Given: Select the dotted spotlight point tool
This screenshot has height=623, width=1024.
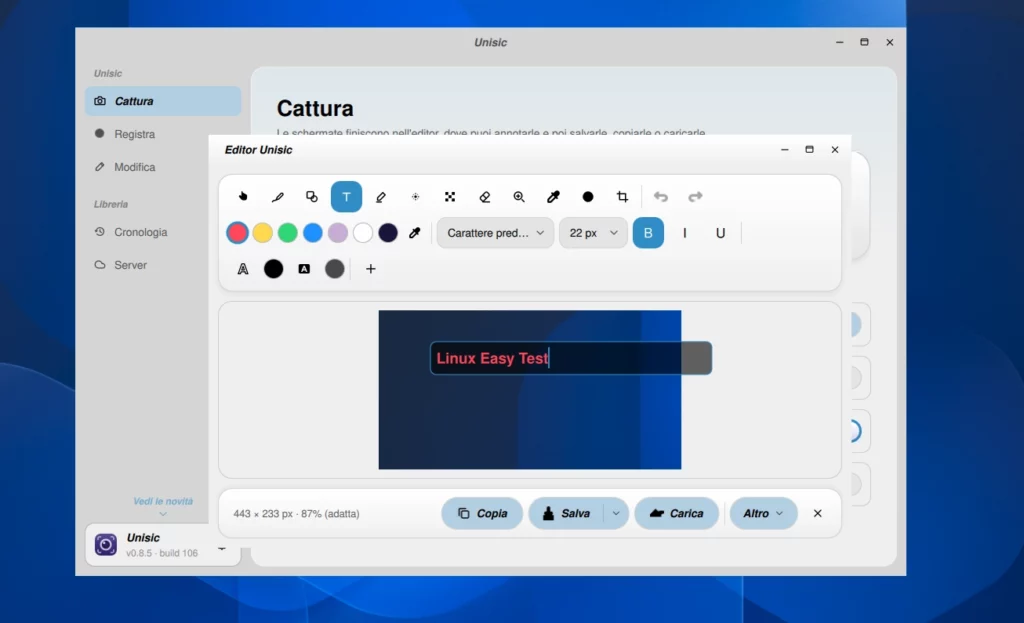Looking at the screenshot, I should click(415, 197).
